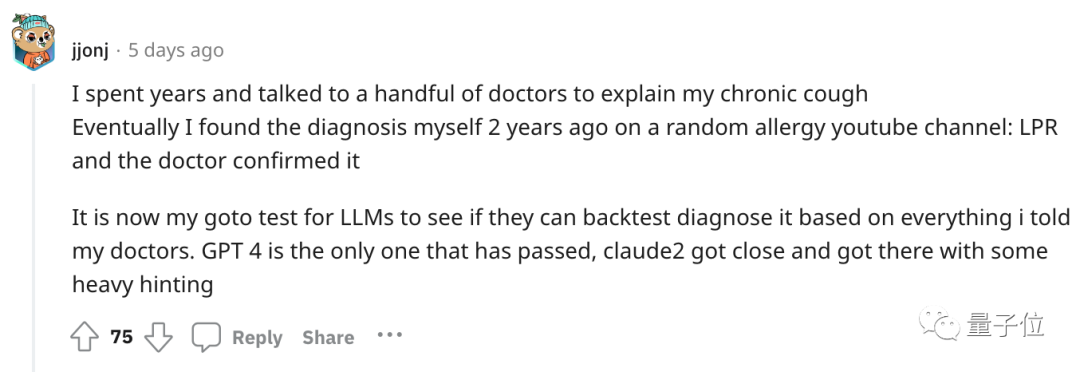Click the line 'and the doctor confirmed it'
Image resolution: width=1080 pixels, height=372 pixels.
pyautogui.click(x=216, y=161)
